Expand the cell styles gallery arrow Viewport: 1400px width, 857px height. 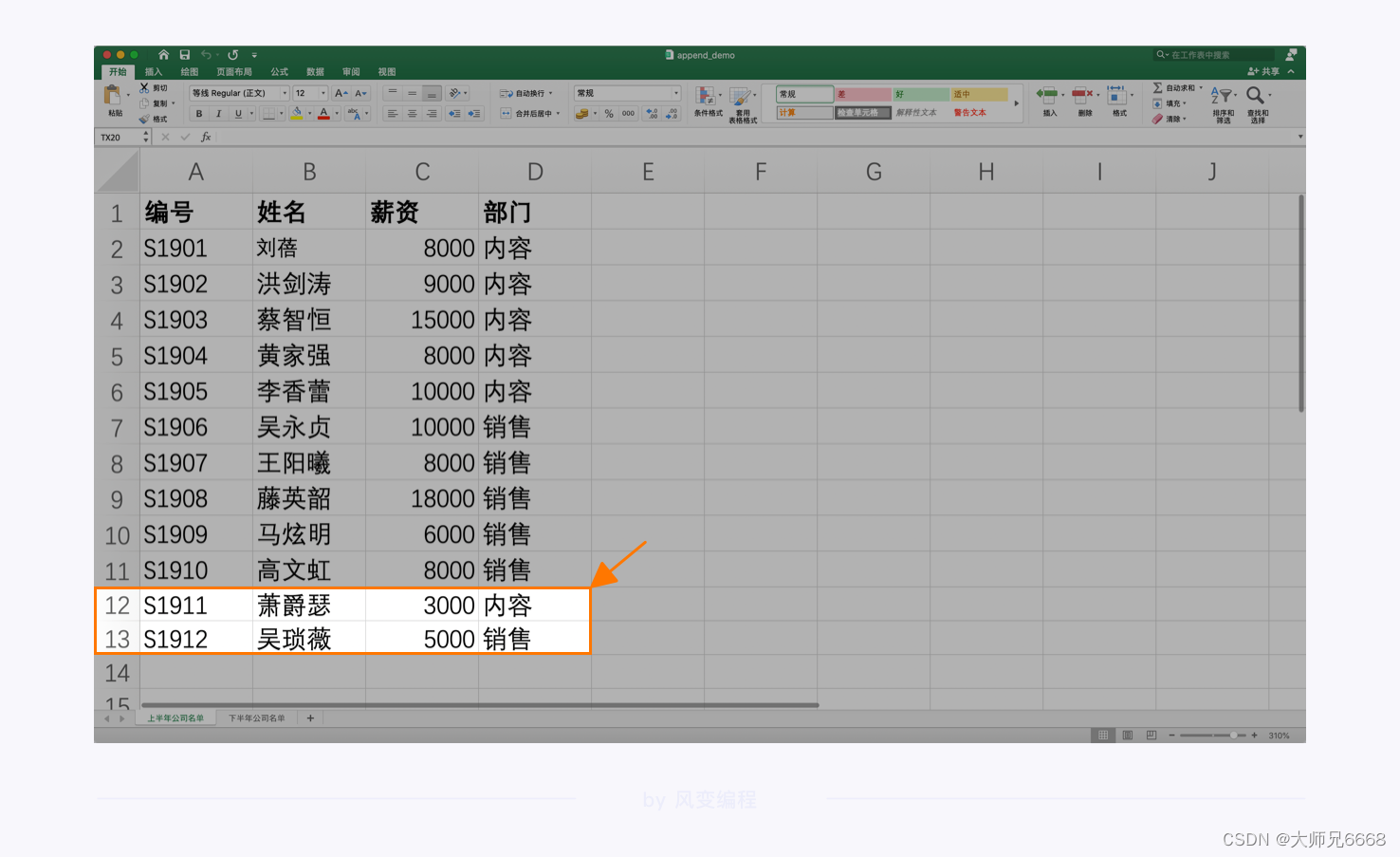pos(1016,103)
